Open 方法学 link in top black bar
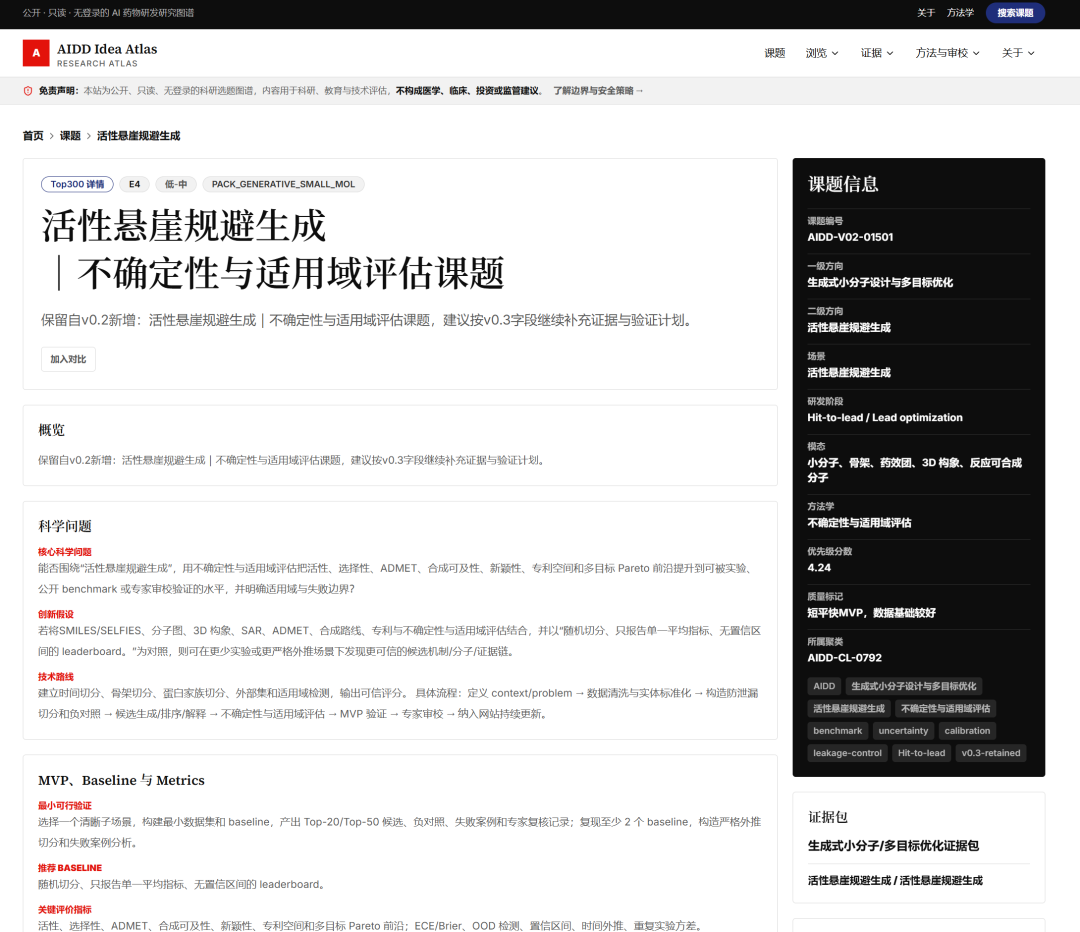 960,13
